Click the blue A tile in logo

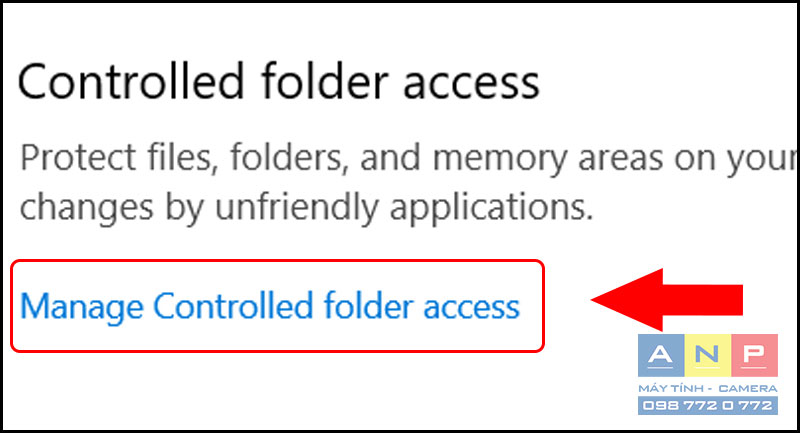[661, 355]
